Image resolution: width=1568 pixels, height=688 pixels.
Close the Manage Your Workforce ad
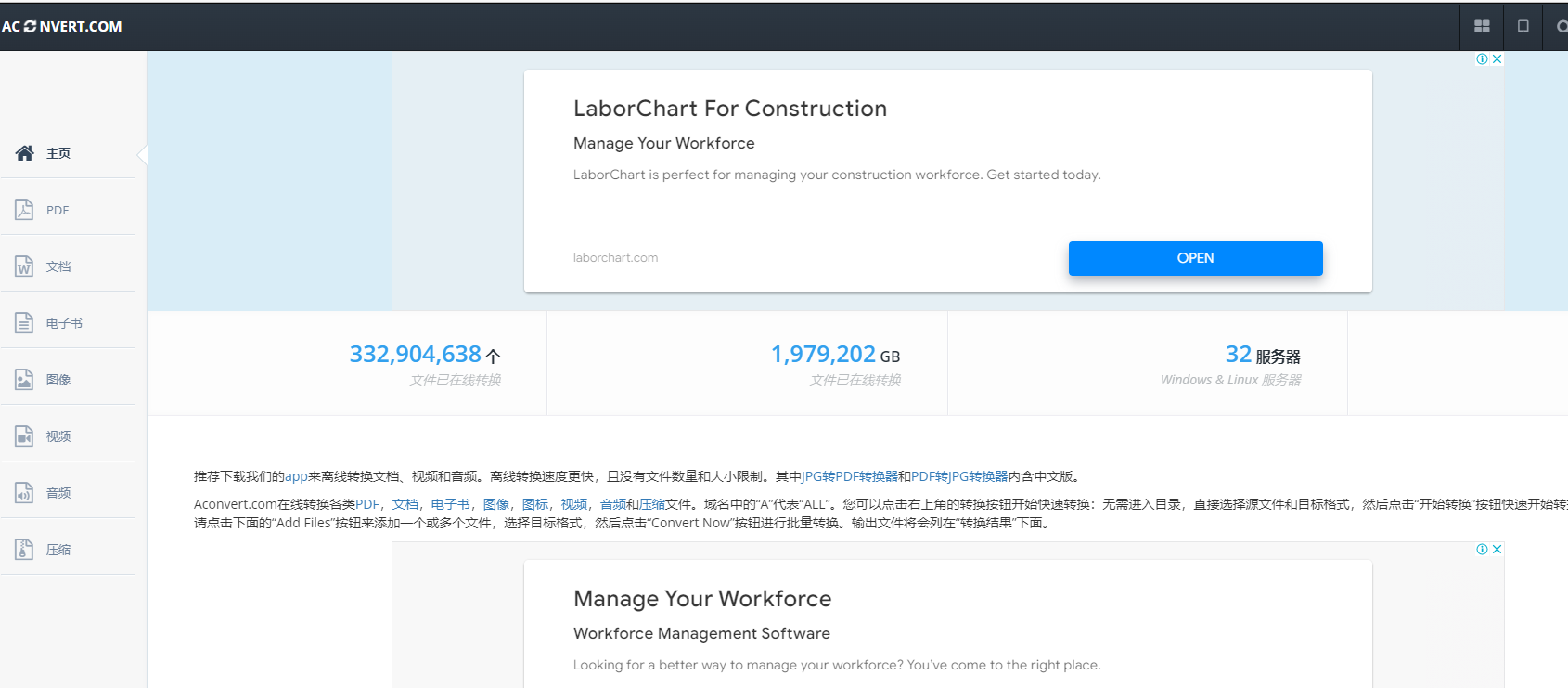1497,550
